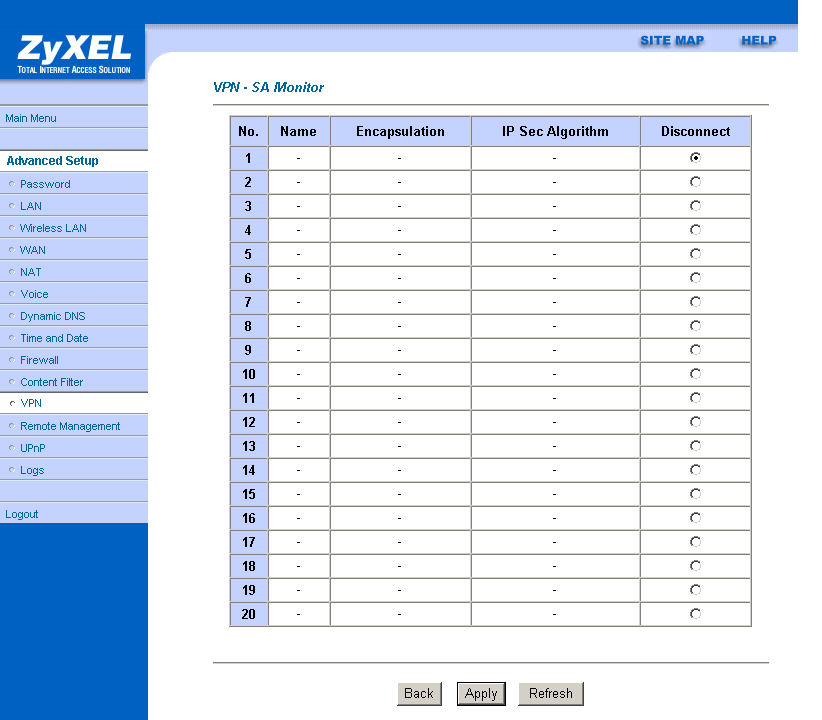Open Remote Management settings
The width and height of the screenshot is (822, 720).
pos(70,426)
